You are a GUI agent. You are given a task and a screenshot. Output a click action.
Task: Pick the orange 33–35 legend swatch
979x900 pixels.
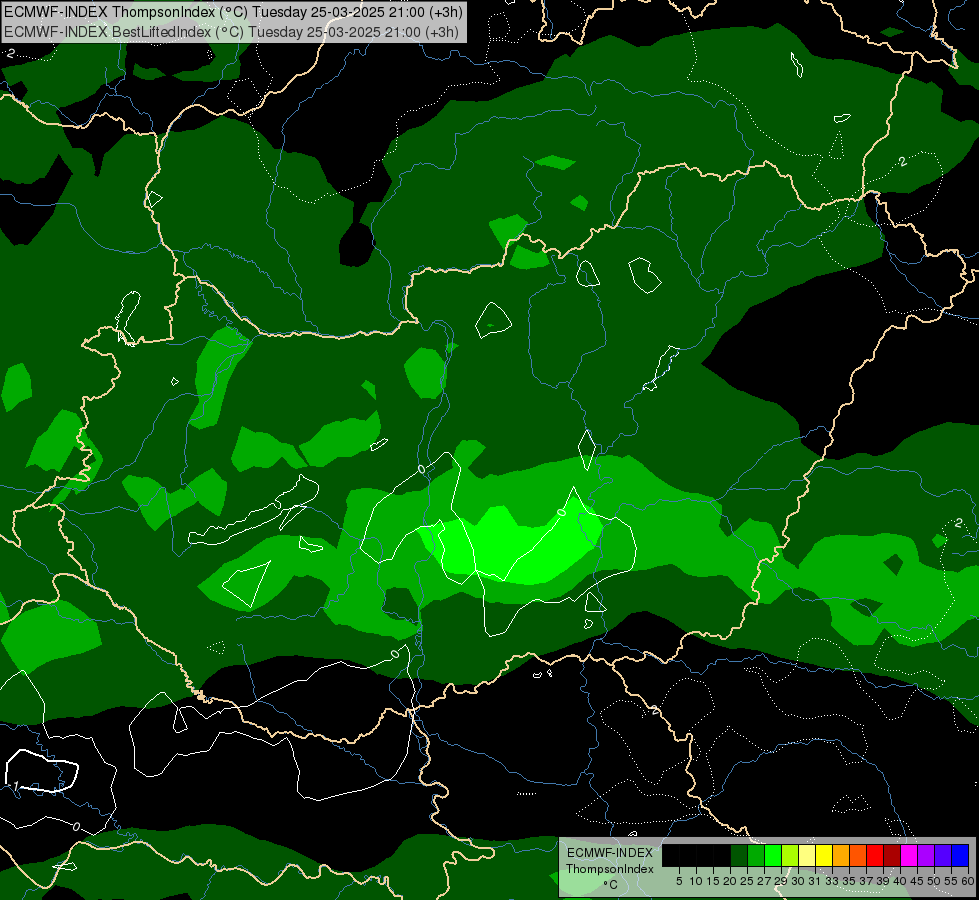[x=841, y=855]
